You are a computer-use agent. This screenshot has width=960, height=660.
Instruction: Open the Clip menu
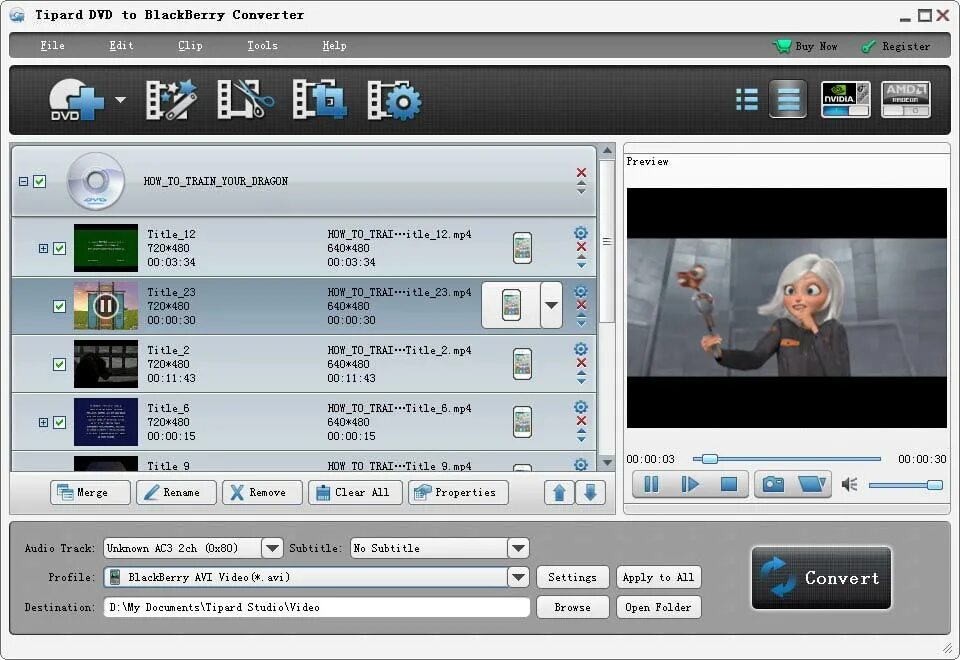pos(190,45)
